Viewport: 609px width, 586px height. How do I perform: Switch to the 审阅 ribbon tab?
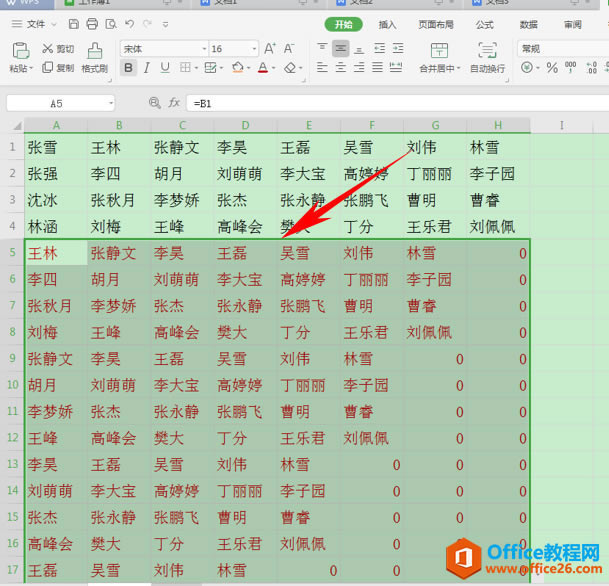click(573, 24)
